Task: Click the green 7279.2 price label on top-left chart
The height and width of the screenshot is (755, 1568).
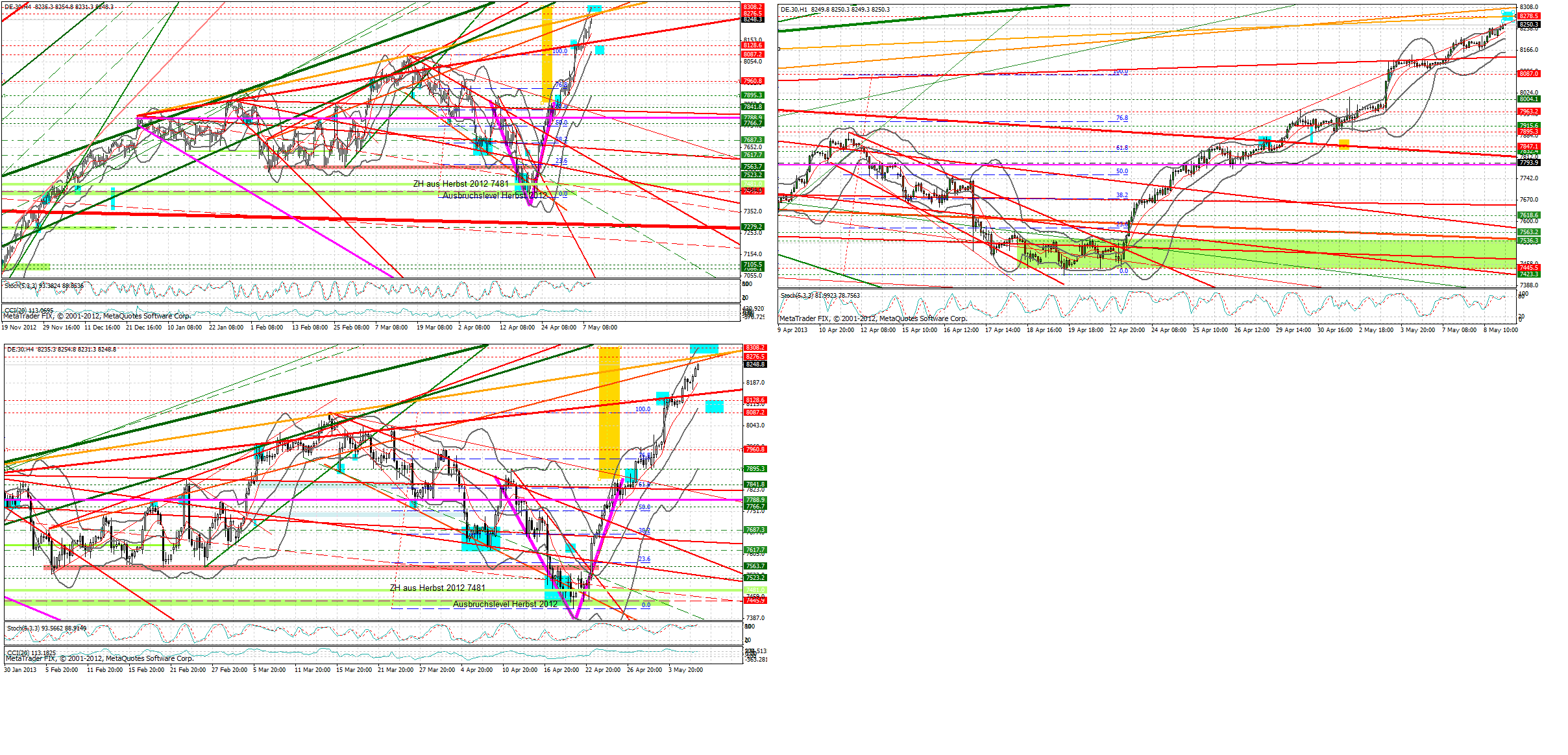Action: coord(753,227)
